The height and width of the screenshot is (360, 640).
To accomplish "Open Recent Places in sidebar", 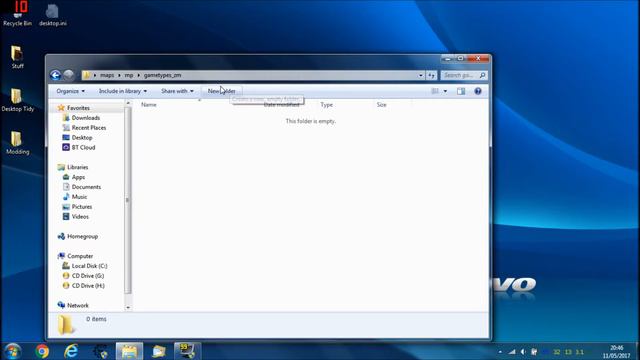I will tap(89, 128).
